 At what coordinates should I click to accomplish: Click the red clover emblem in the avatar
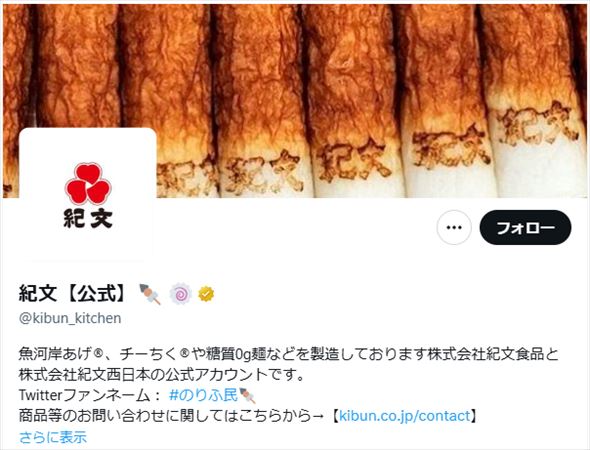(88, 183)
